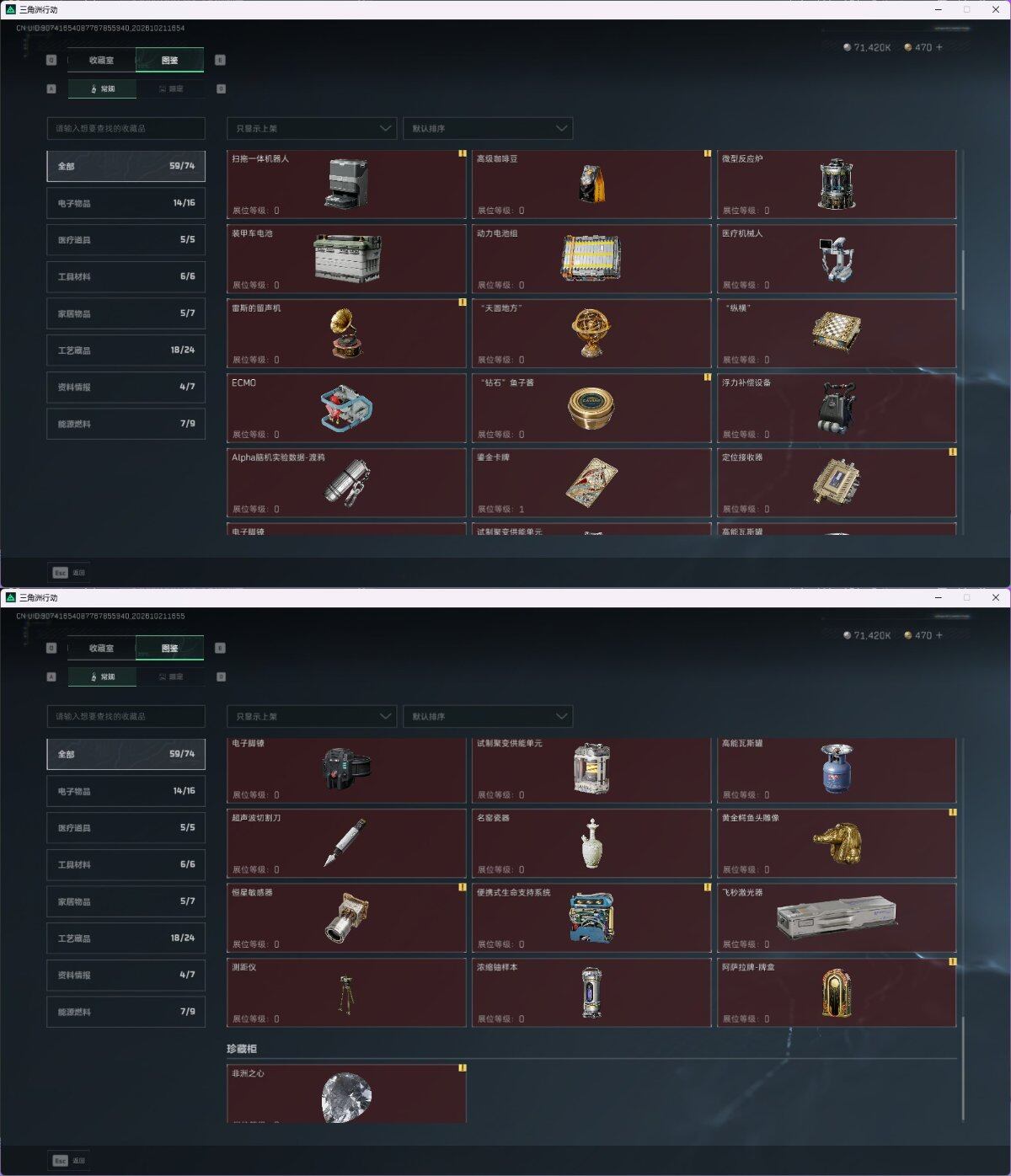Click the plus next to 470 in upper window

[x=939, y=47]
